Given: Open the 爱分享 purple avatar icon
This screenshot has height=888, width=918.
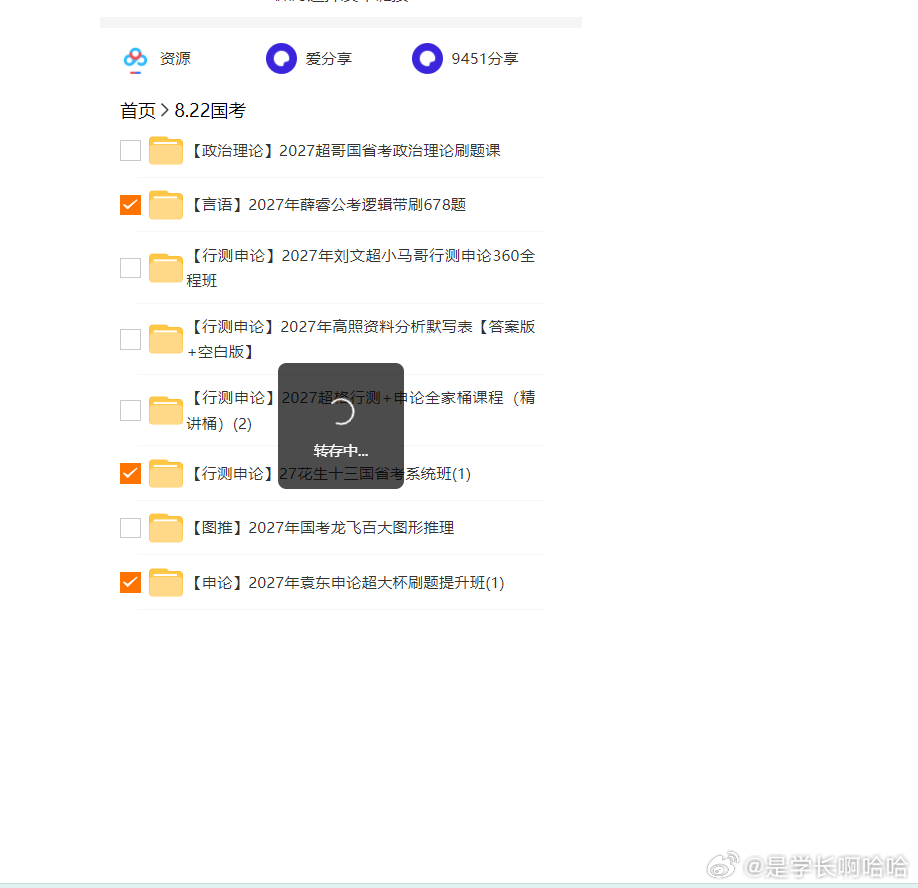Looking at the screenshot, I should tap(282, 59).
